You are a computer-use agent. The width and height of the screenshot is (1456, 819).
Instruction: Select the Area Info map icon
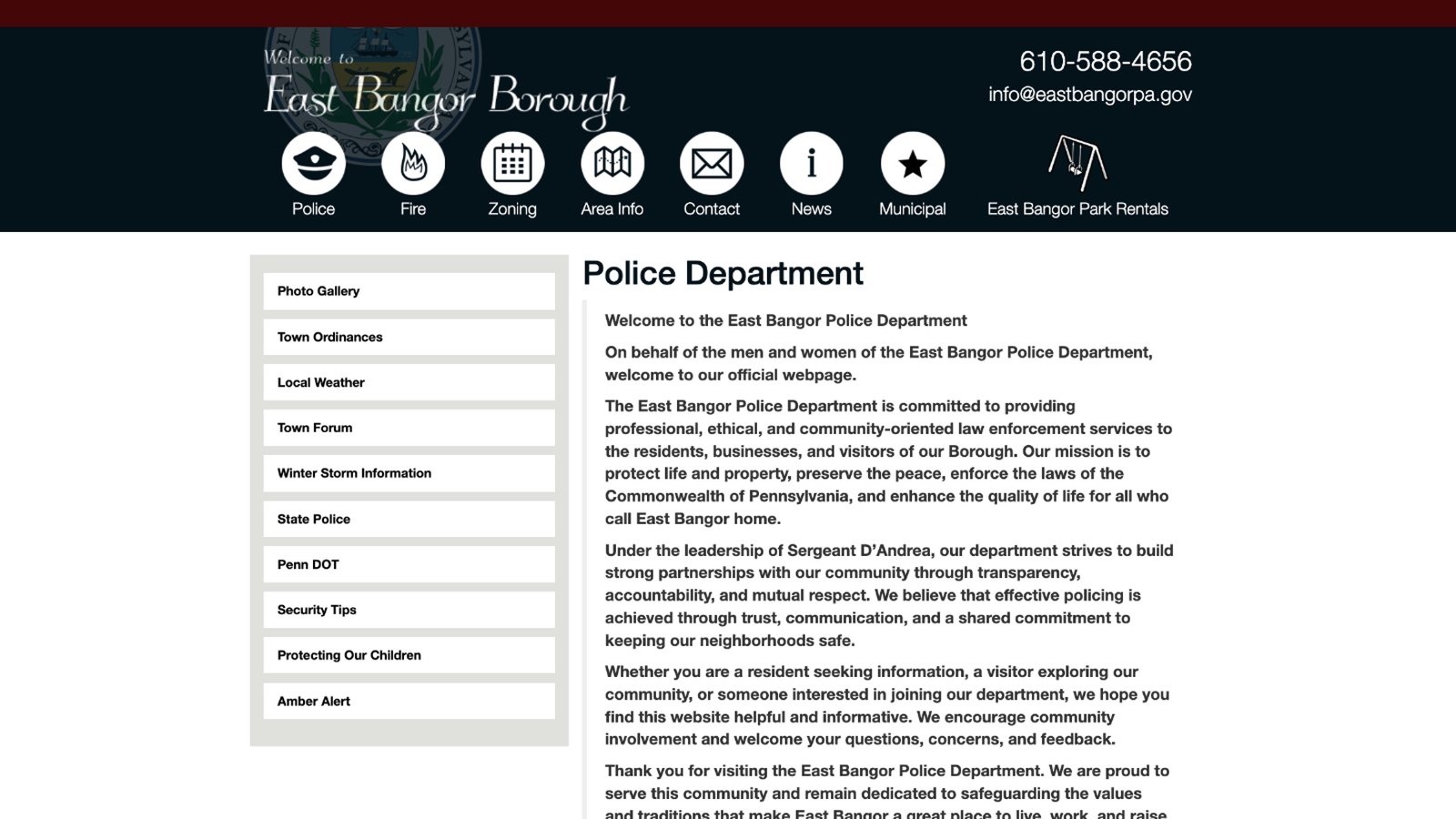point(612,164)
